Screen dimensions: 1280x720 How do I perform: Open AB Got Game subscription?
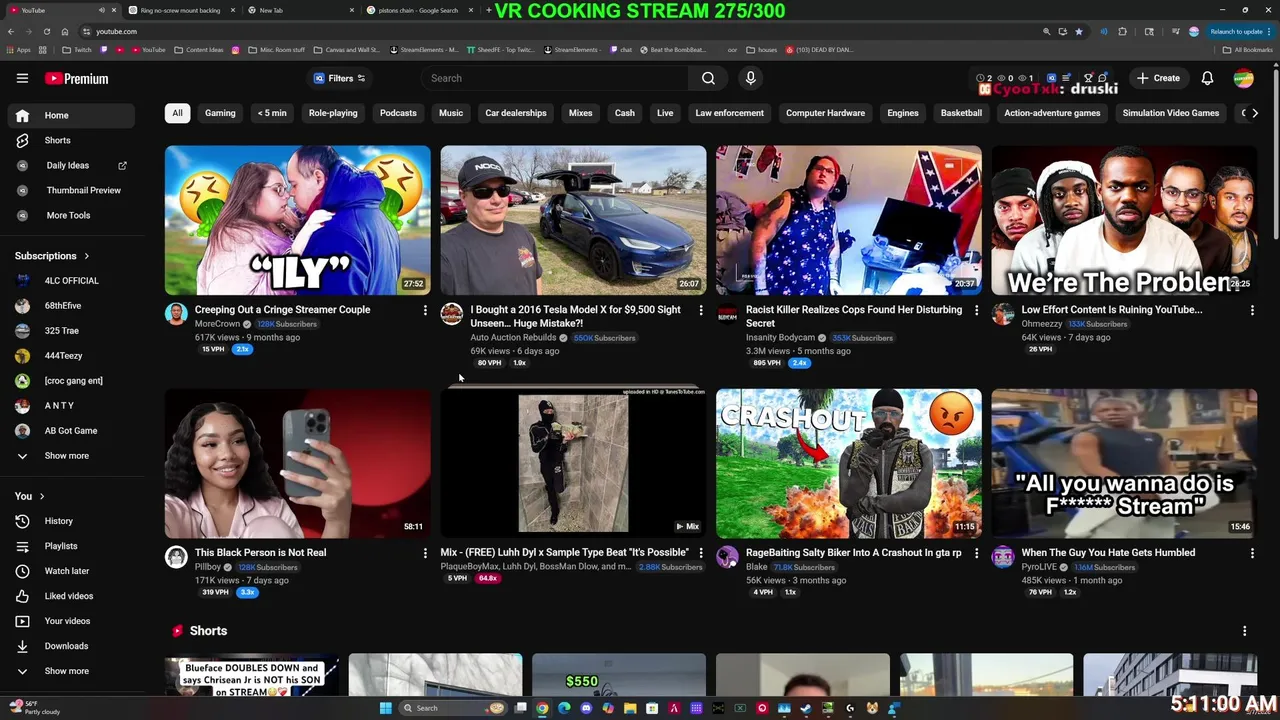pyautogui.click(x=70, y=431)
